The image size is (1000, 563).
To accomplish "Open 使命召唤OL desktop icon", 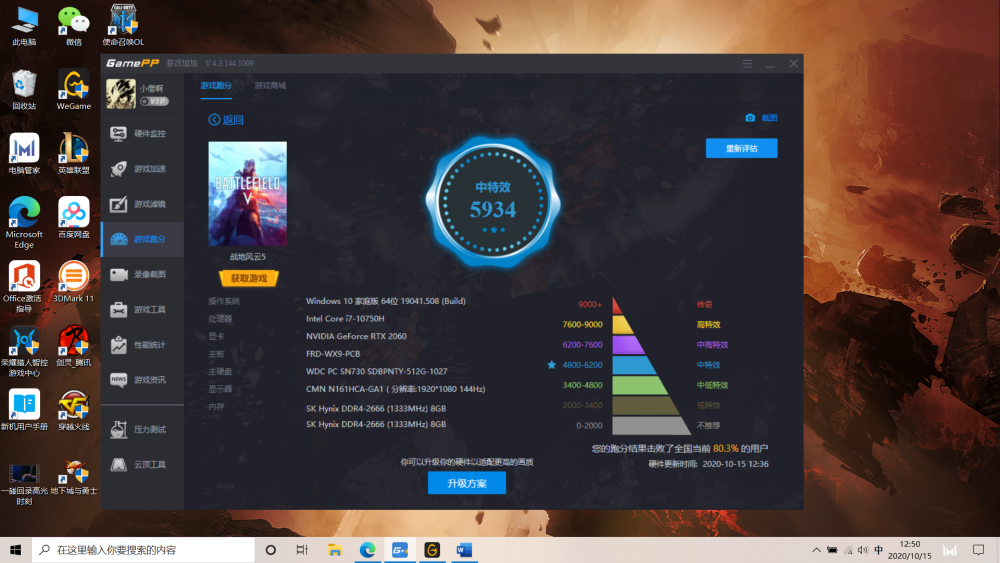I will [123, 26].
